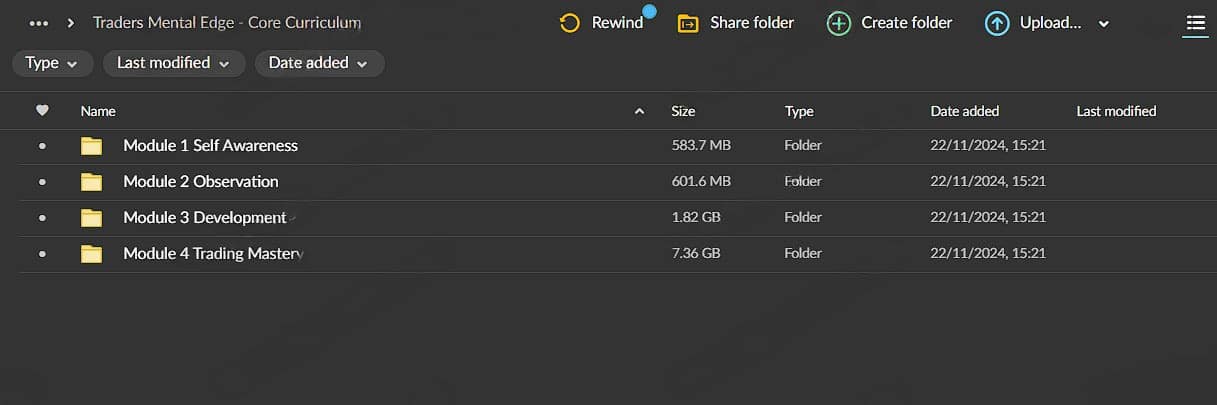This screenshot has height=405, width=1217.
Task: Open the Type filter dropdown
Action: [x=52, y=63]
